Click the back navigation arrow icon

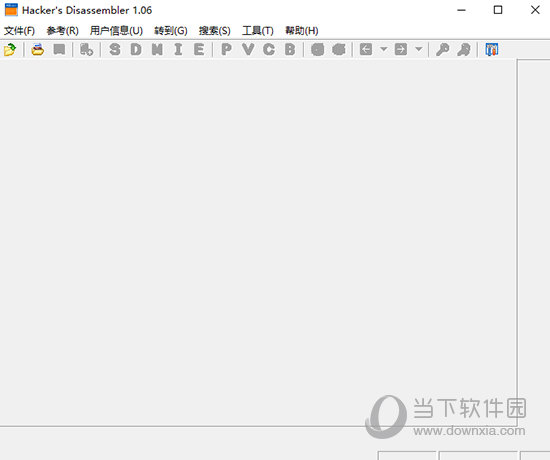tap(366, 49)
